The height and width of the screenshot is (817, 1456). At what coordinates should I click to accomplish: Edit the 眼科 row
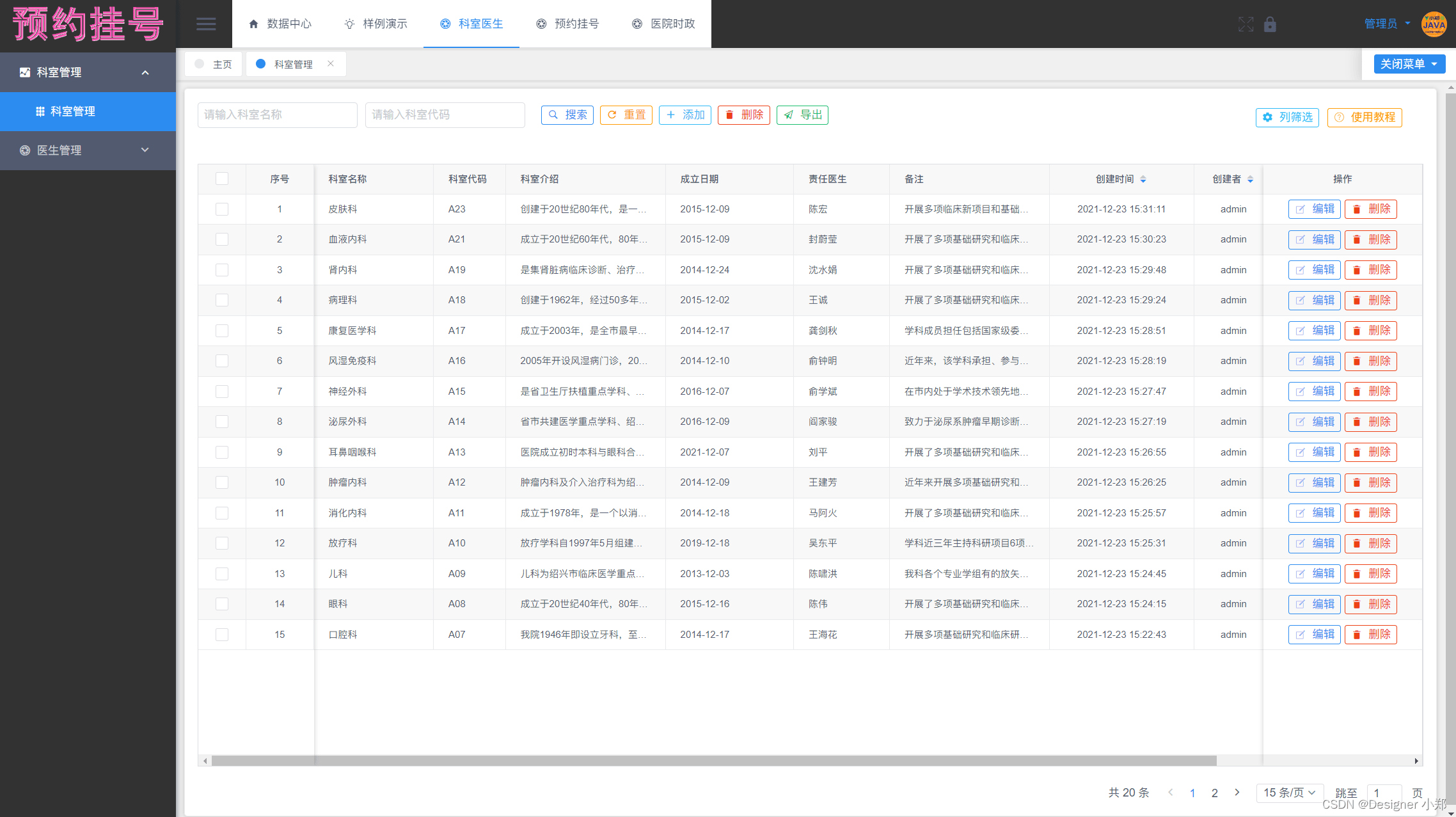pos(1314,604)
